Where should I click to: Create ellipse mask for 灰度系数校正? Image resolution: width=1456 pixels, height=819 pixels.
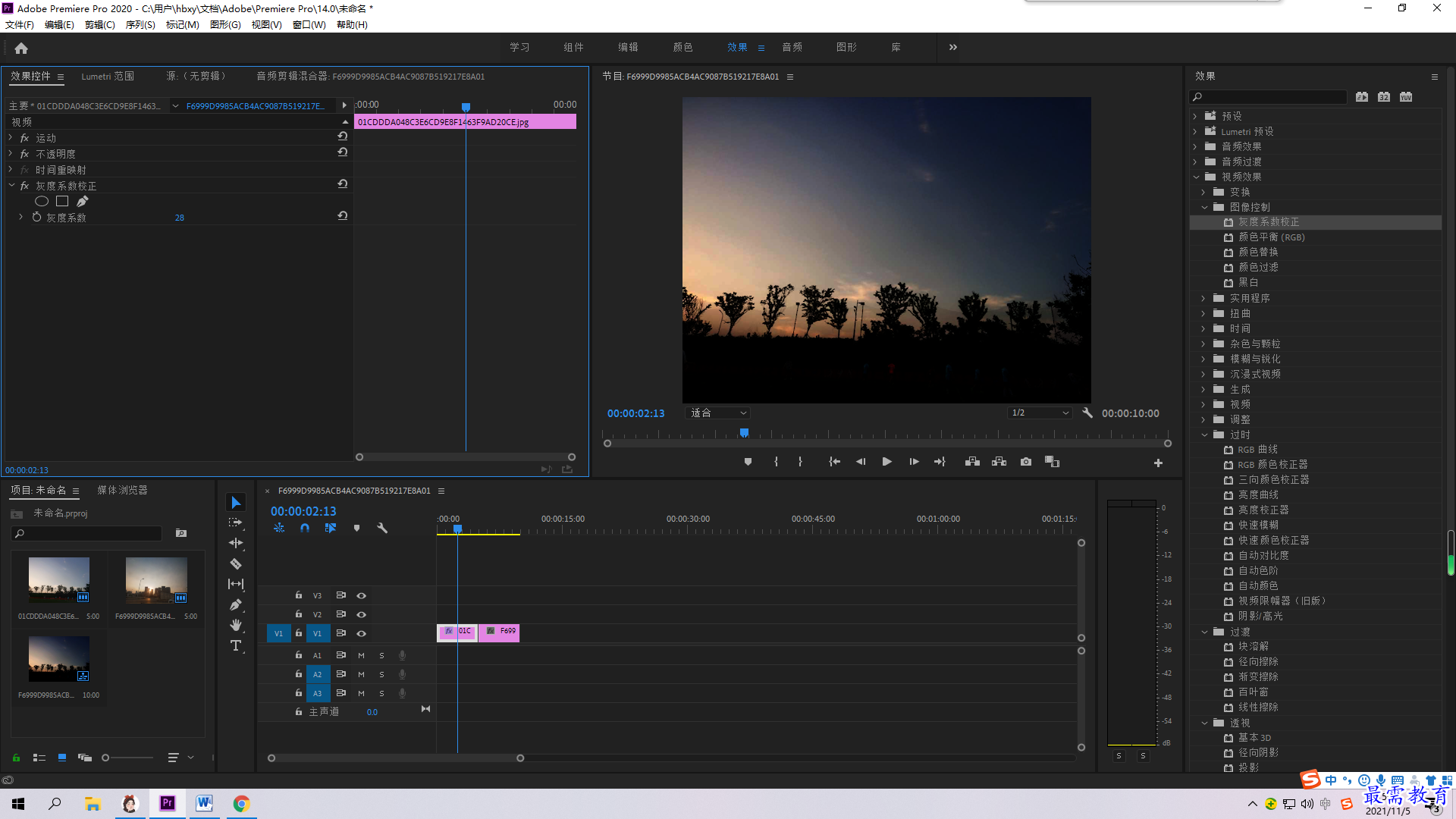click(42, 201)
